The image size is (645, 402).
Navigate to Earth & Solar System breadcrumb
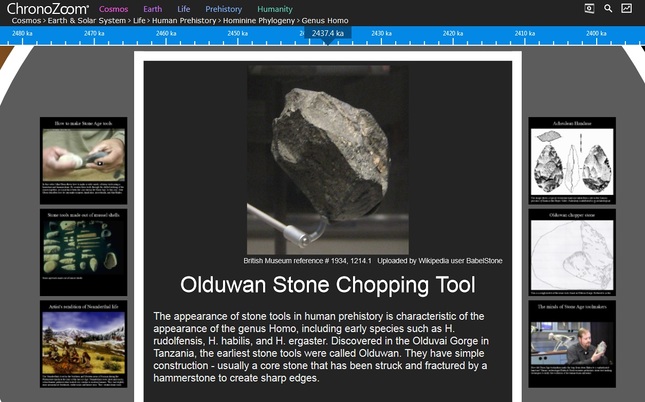pos(85,20)
